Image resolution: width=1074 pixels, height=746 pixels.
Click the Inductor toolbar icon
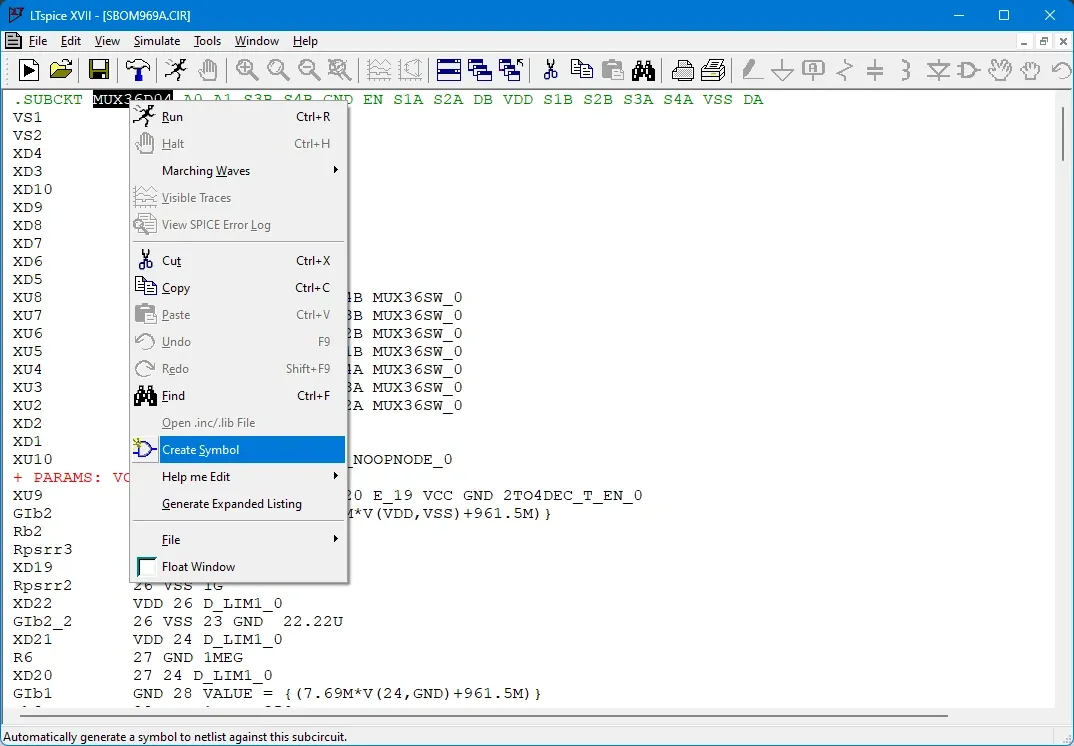[906, 70]
